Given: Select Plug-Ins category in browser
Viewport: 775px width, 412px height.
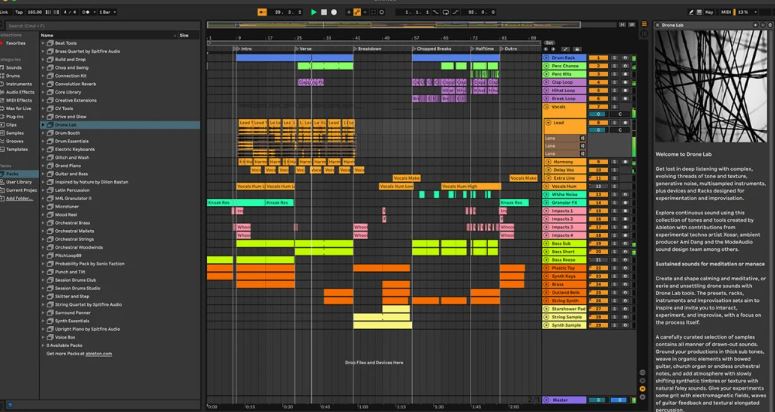Looking at the screenshot, I should point(14,117).
